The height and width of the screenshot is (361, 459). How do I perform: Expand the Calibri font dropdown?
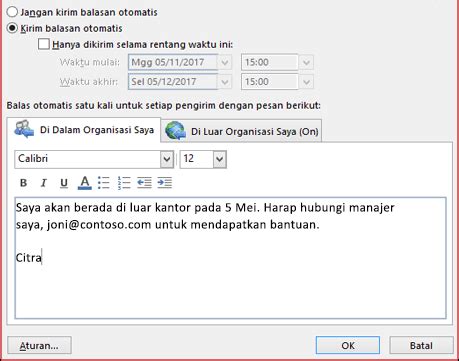167,159
